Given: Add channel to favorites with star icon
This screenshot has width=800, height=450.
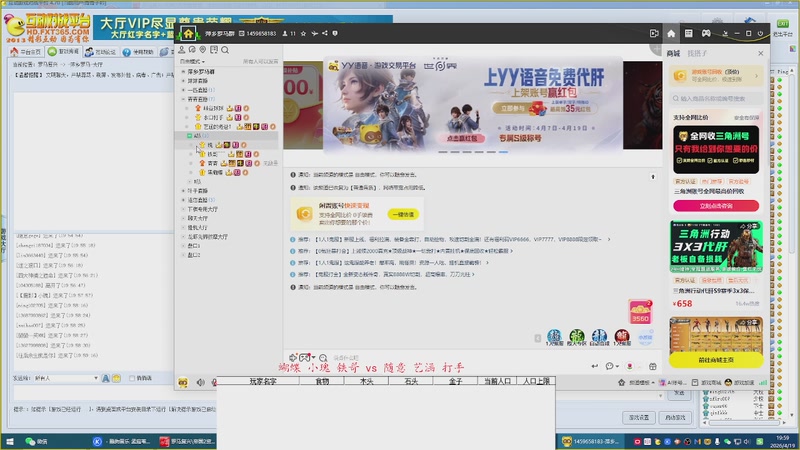Looking at the screenshot, I should tap(304, 33).
